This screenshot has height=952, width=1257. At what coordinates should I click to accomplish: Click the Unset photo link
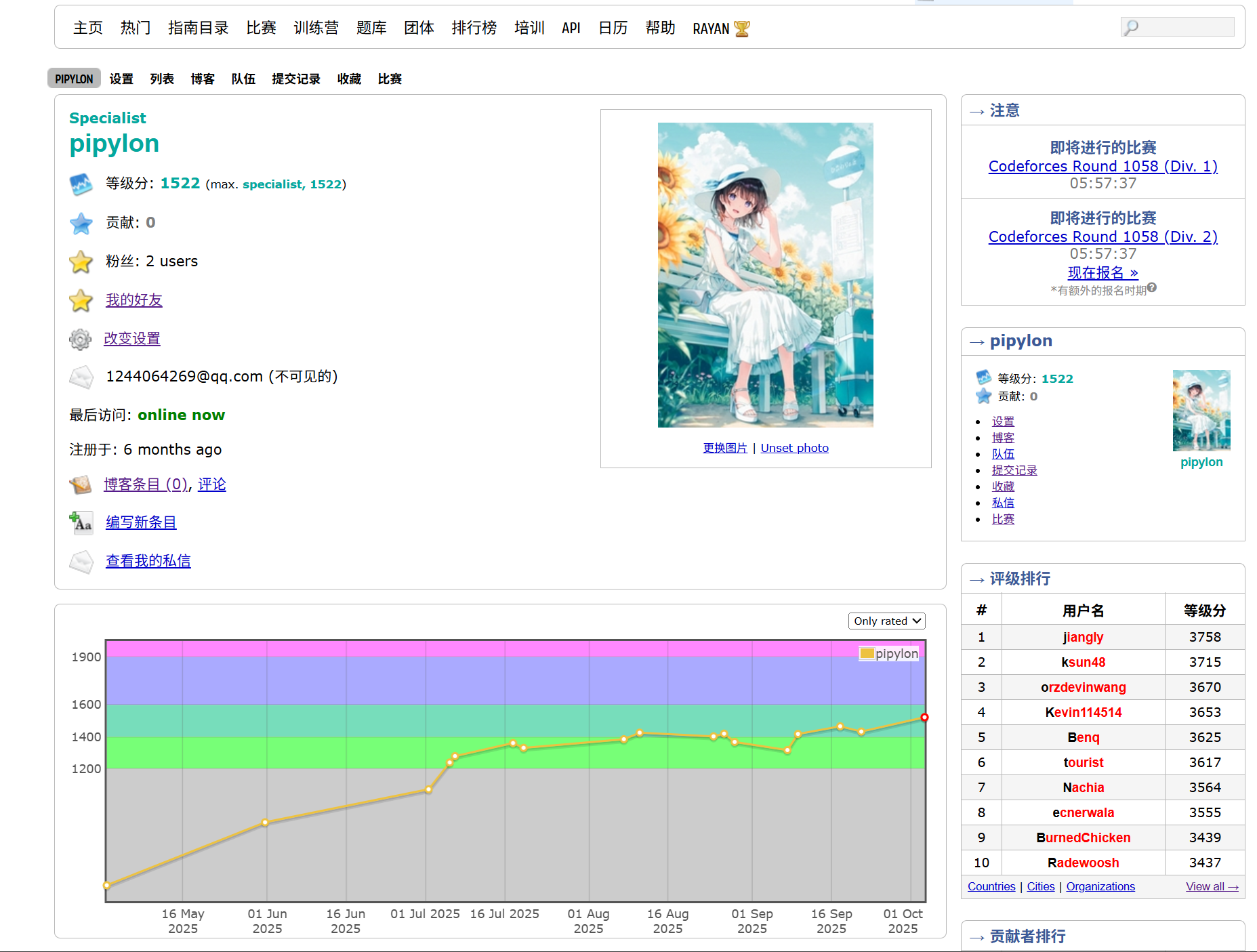795,448
